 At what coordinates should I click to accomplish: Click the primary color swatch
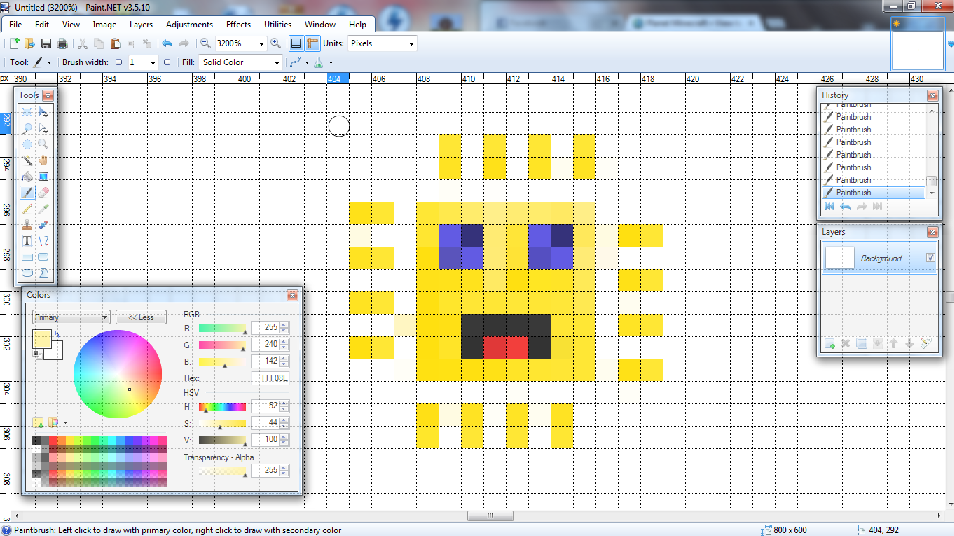tap(42, 339)
